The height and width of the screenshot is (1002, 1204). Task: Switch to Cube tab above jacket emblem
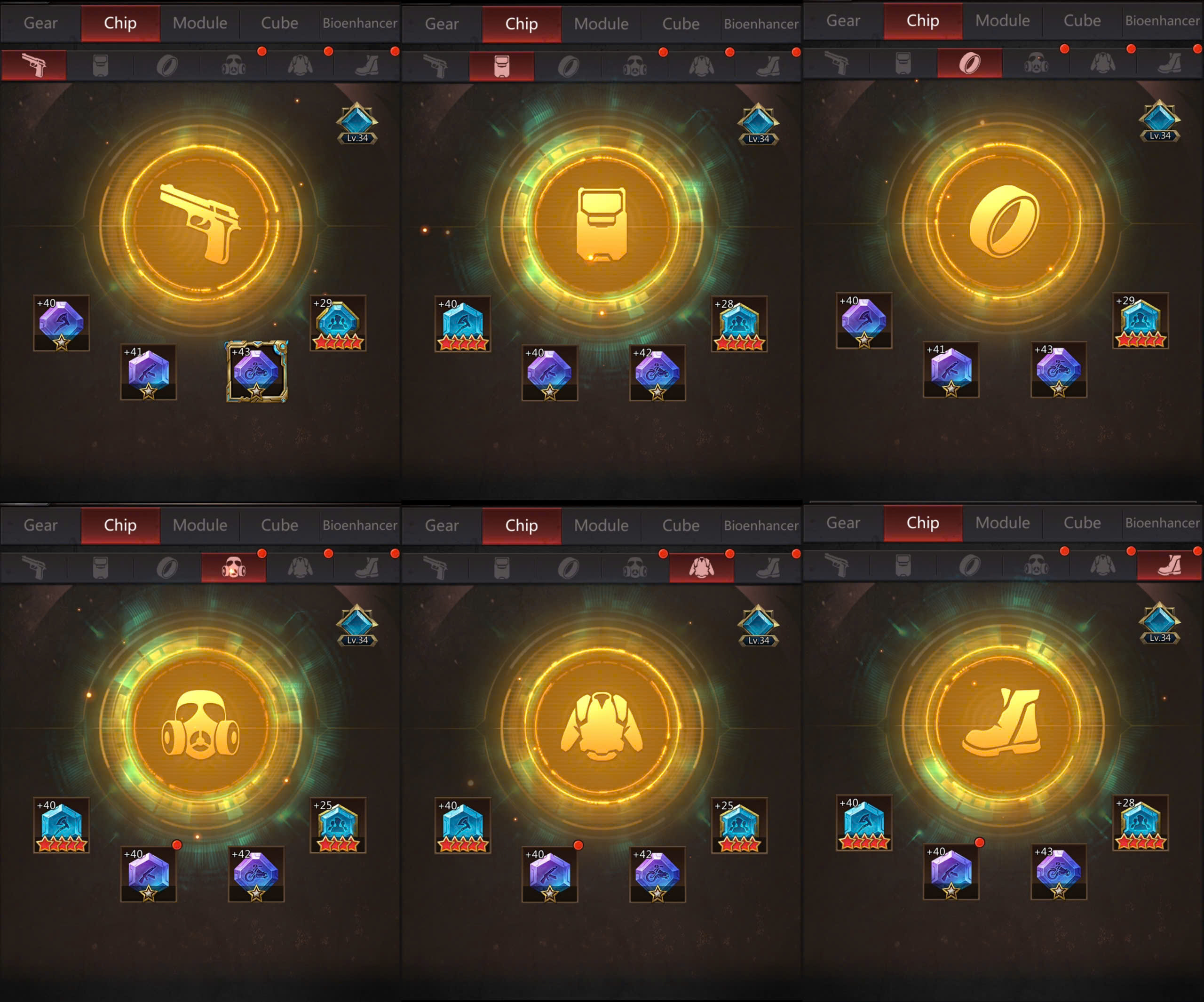(681, 525)
